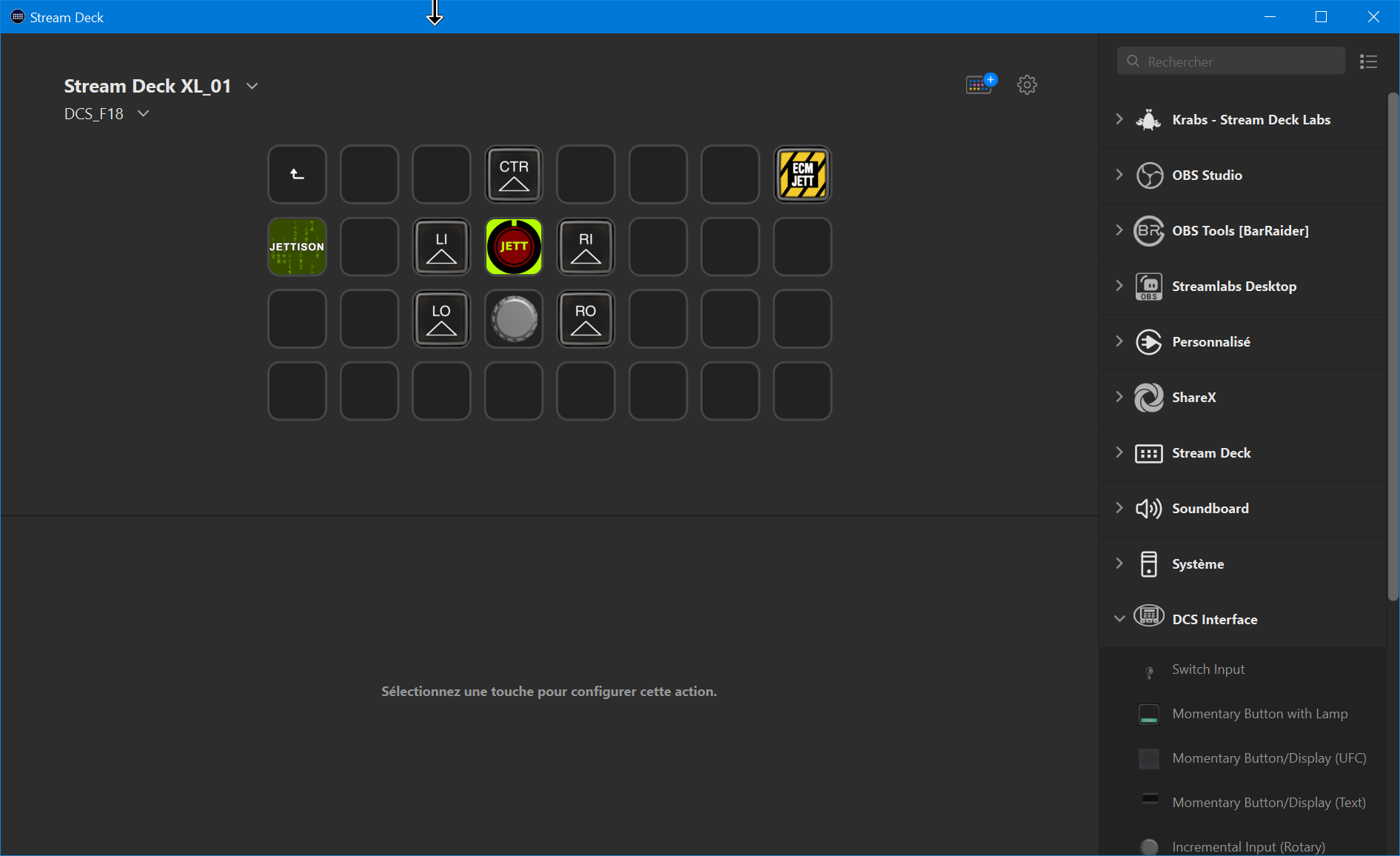Select the CTR station key

514,175
